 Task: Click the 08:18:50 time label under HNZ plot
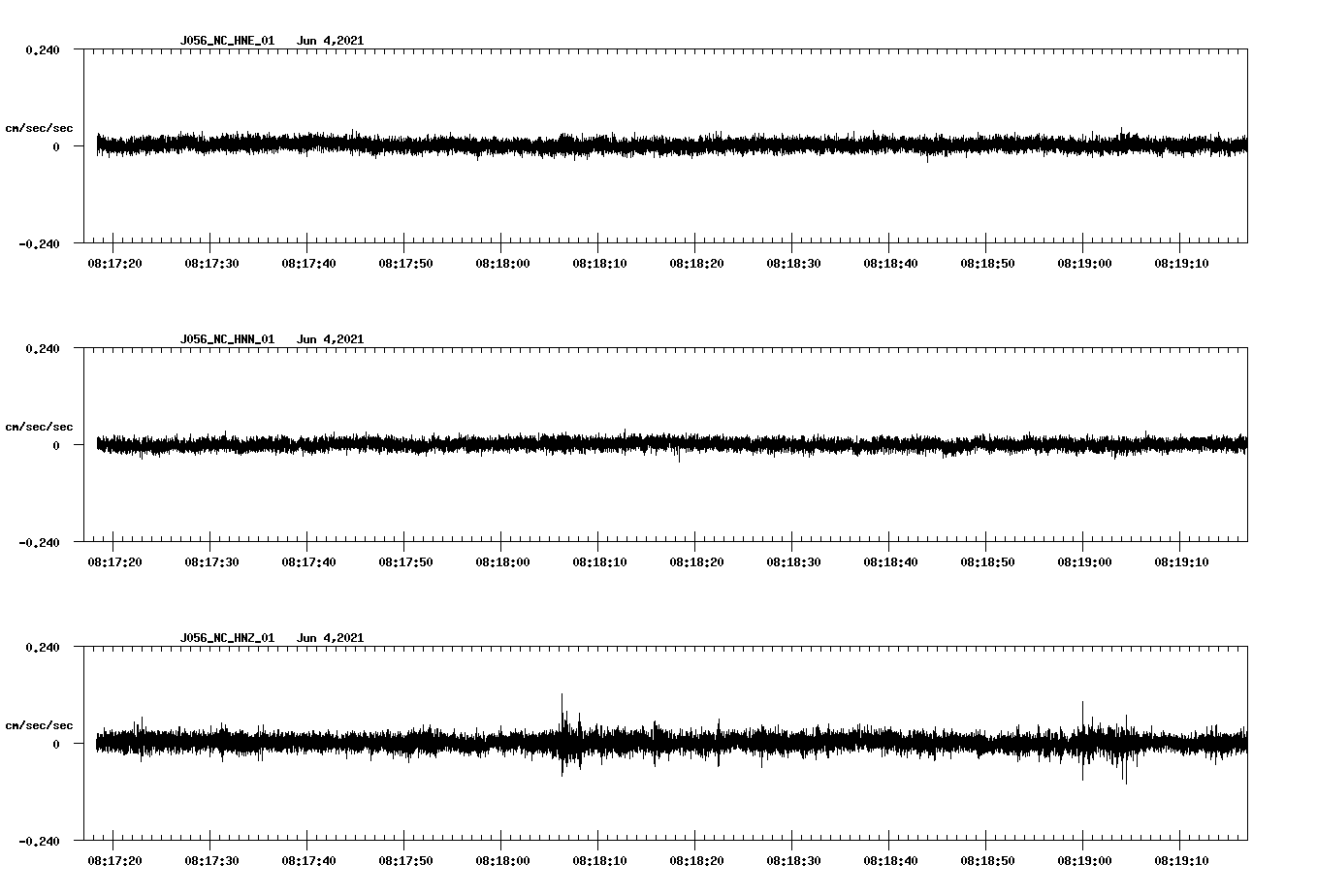[987, 861]
